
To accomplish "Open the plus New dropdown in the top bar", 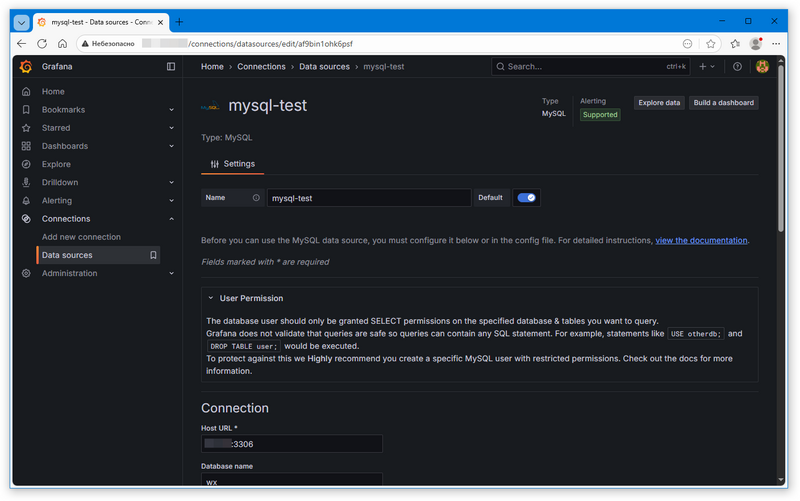I will (707, 67).
